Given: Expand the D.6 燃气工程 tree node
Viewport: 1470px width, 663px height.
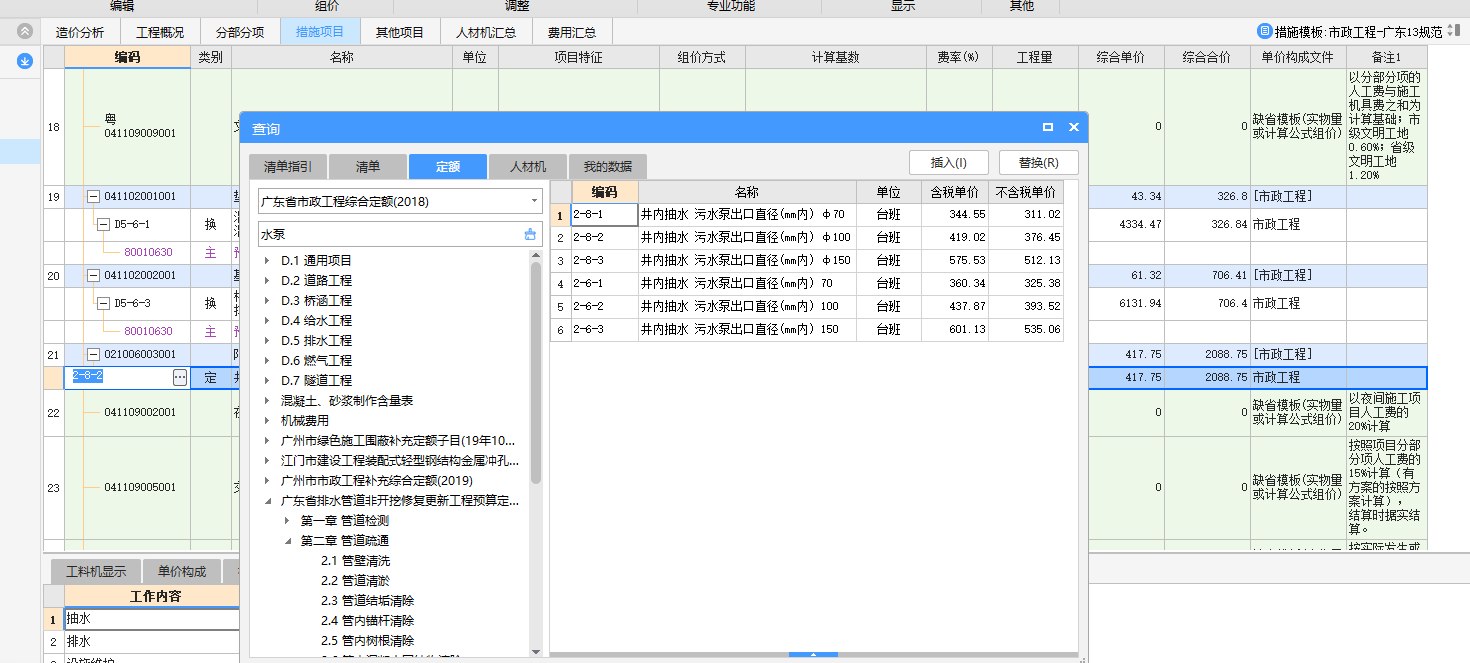Looking at the screenshot, I should coord(267,360).
